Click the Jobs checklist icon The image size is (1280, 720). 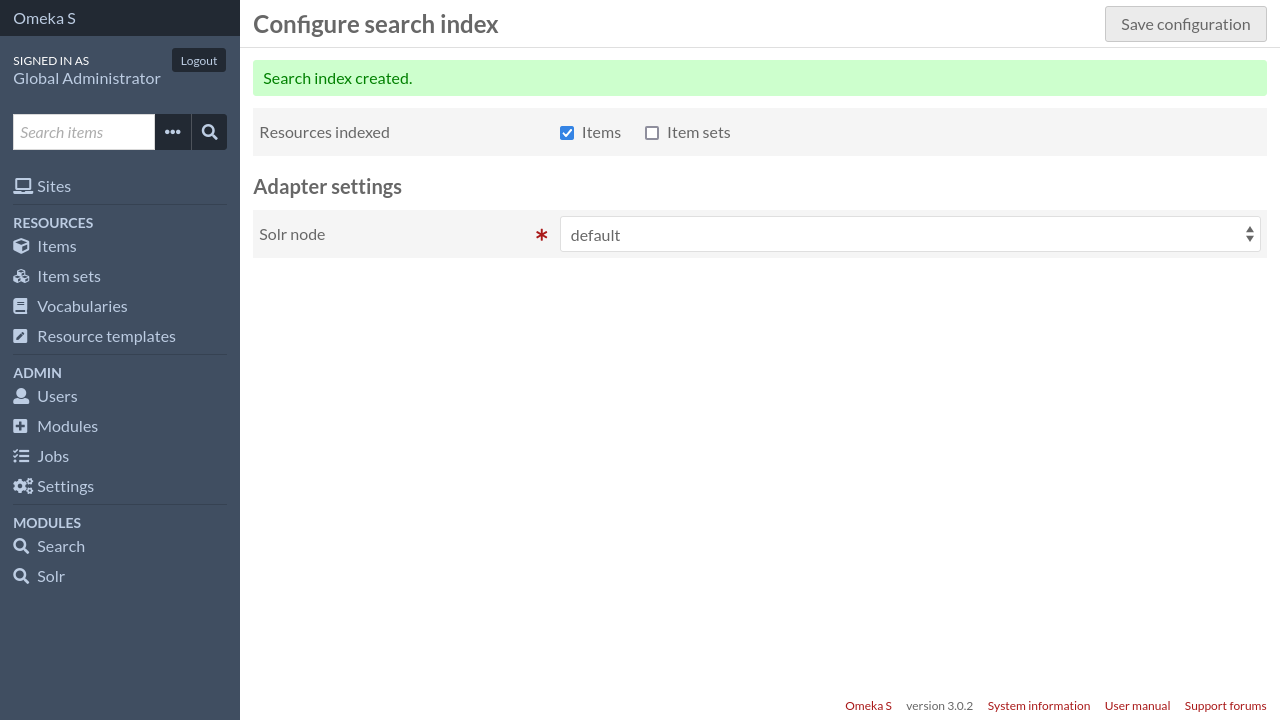pyautogui.click(x=21, y=456)
